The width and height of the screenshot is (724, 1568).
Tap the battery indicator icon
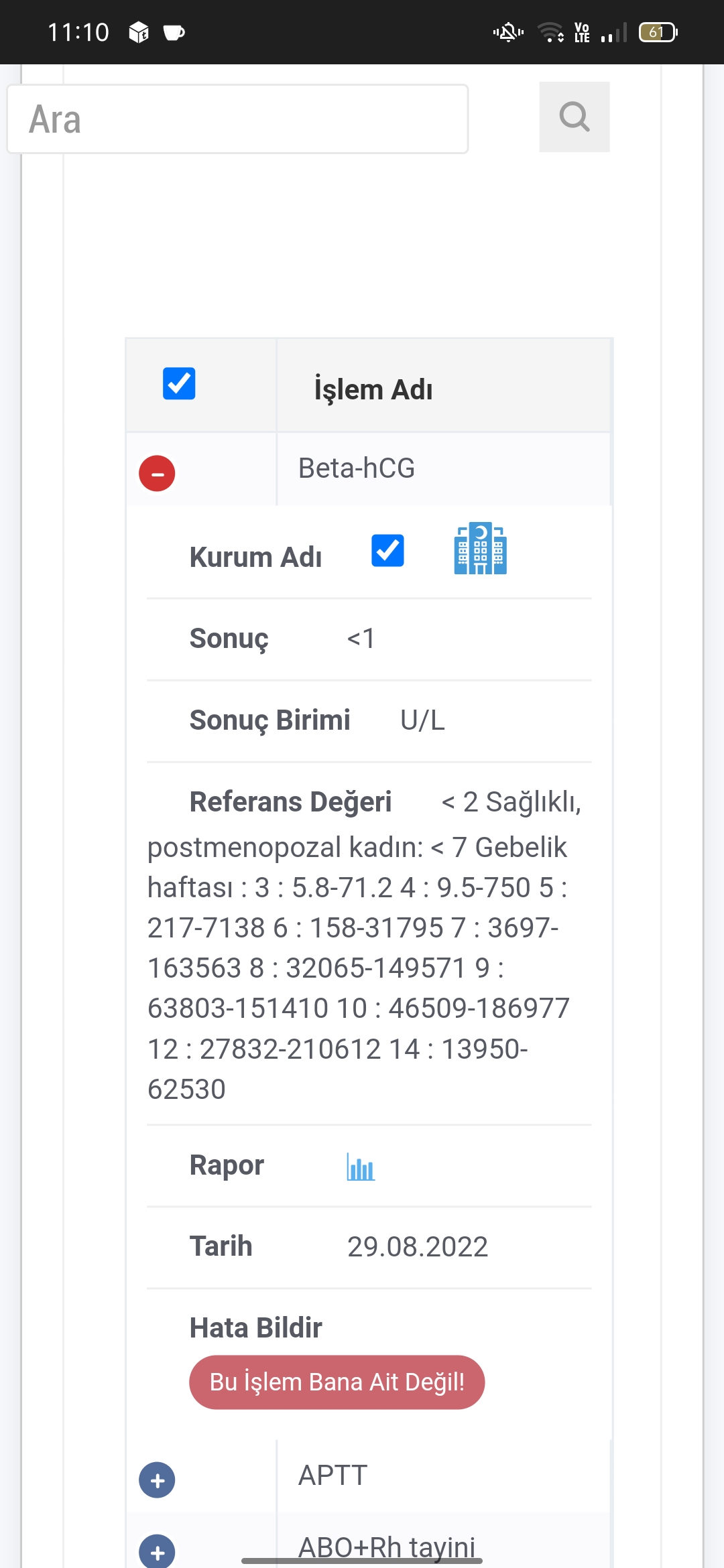658,32
